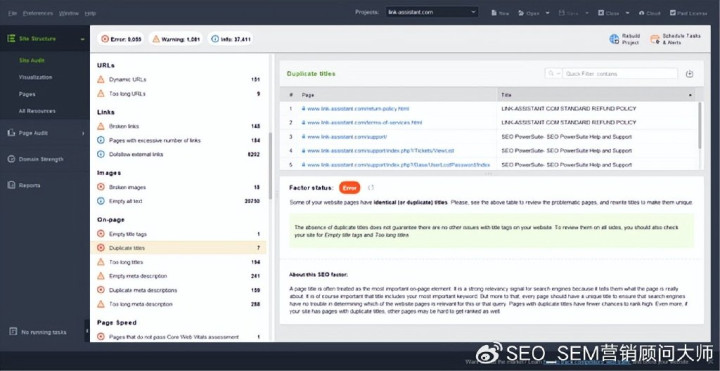Screen dimensions: 720x371
Task: Click the No running tasks icon
Action: (x=13, y=332)
